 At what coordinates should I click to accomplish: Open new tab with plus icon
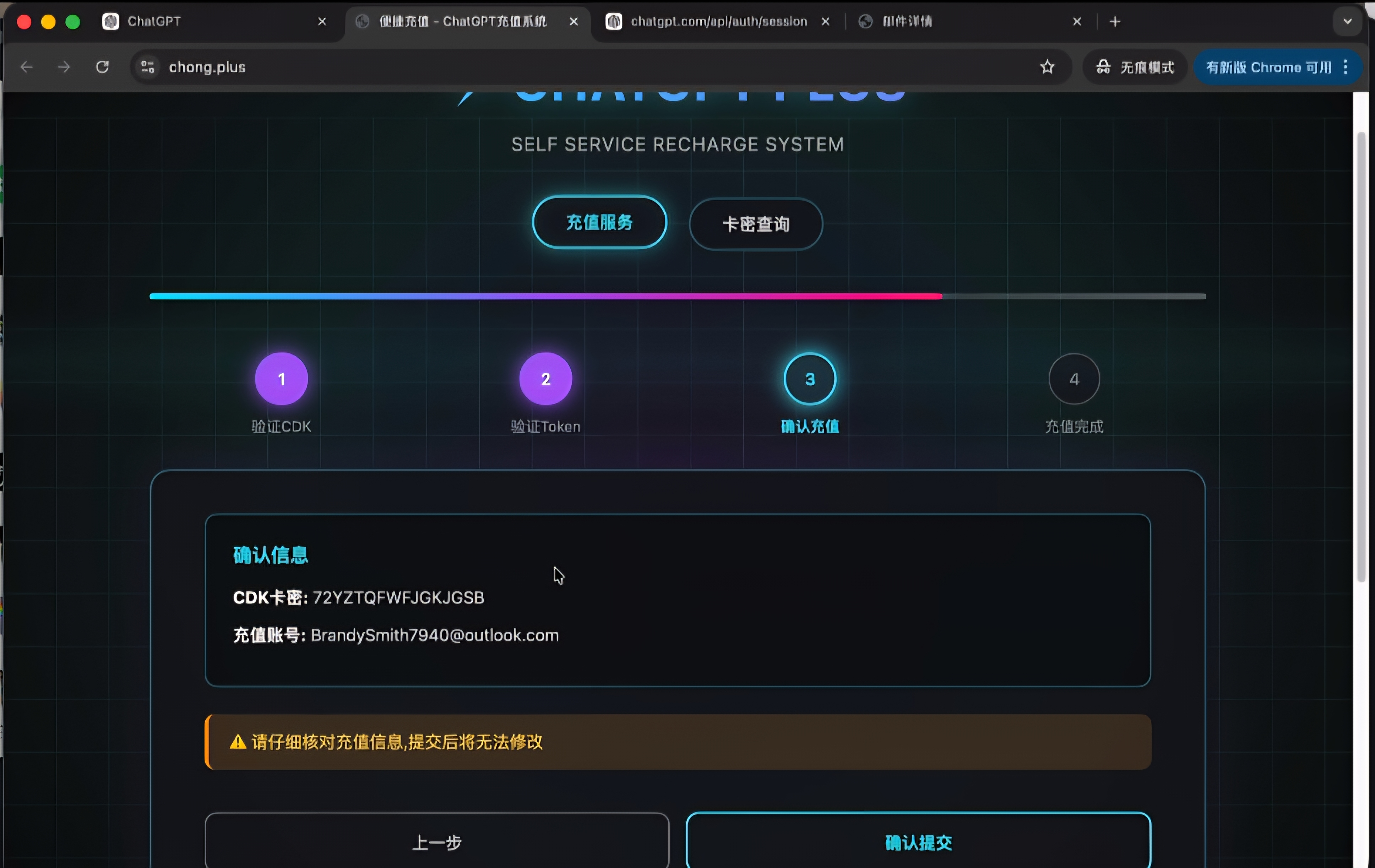click(1115, 22)
